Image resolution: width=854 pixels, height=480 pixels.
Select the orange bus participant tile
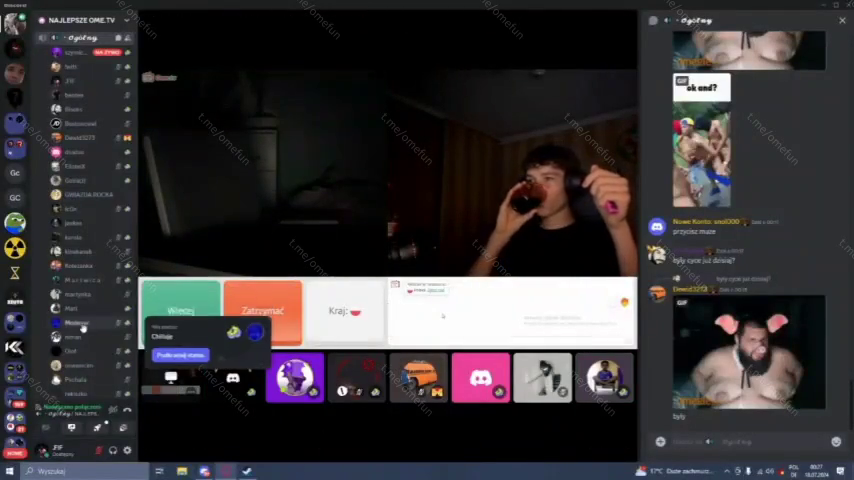[419, 378]
